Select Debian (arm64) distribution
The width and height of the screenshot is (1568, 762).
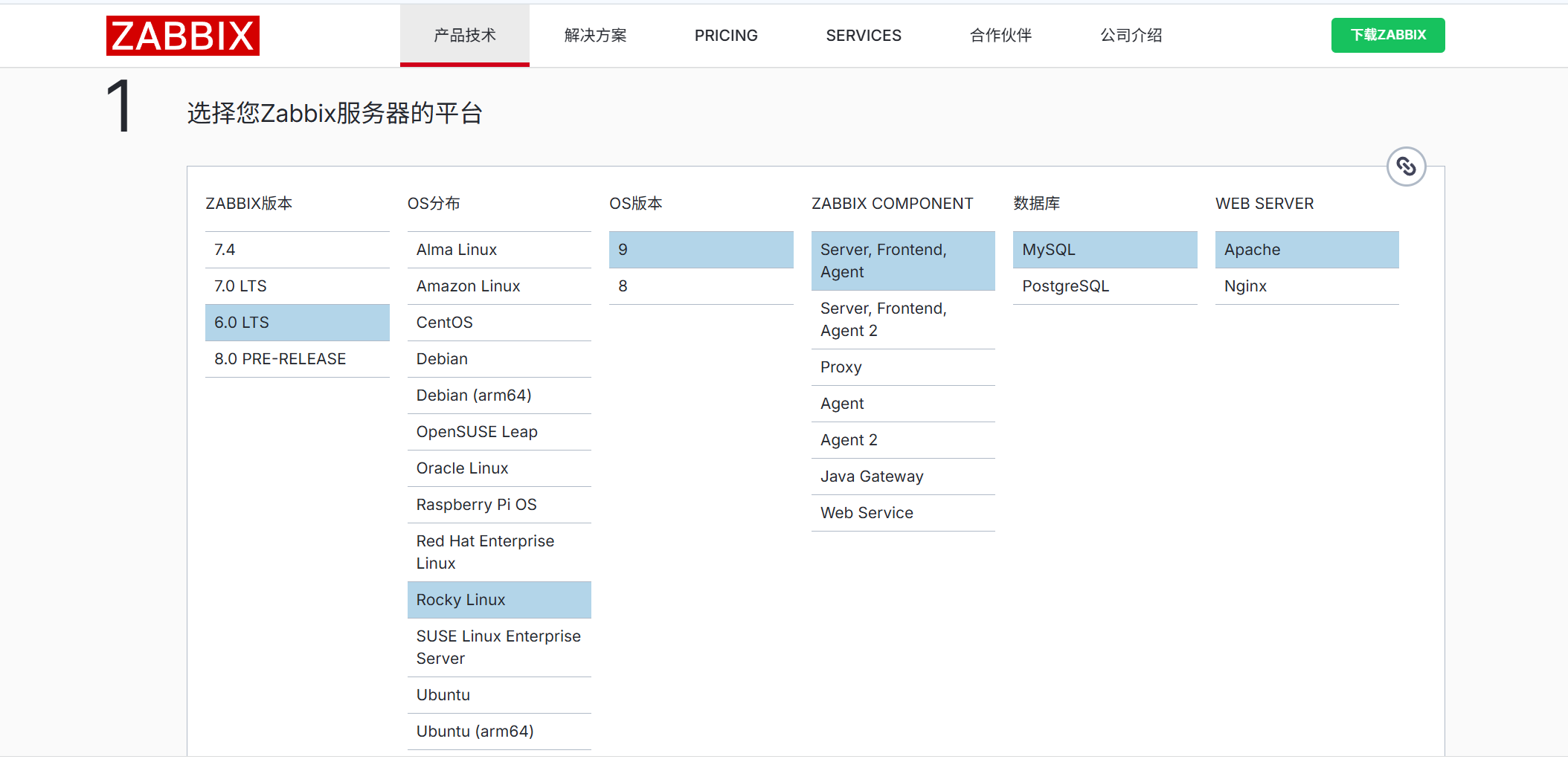499,395
